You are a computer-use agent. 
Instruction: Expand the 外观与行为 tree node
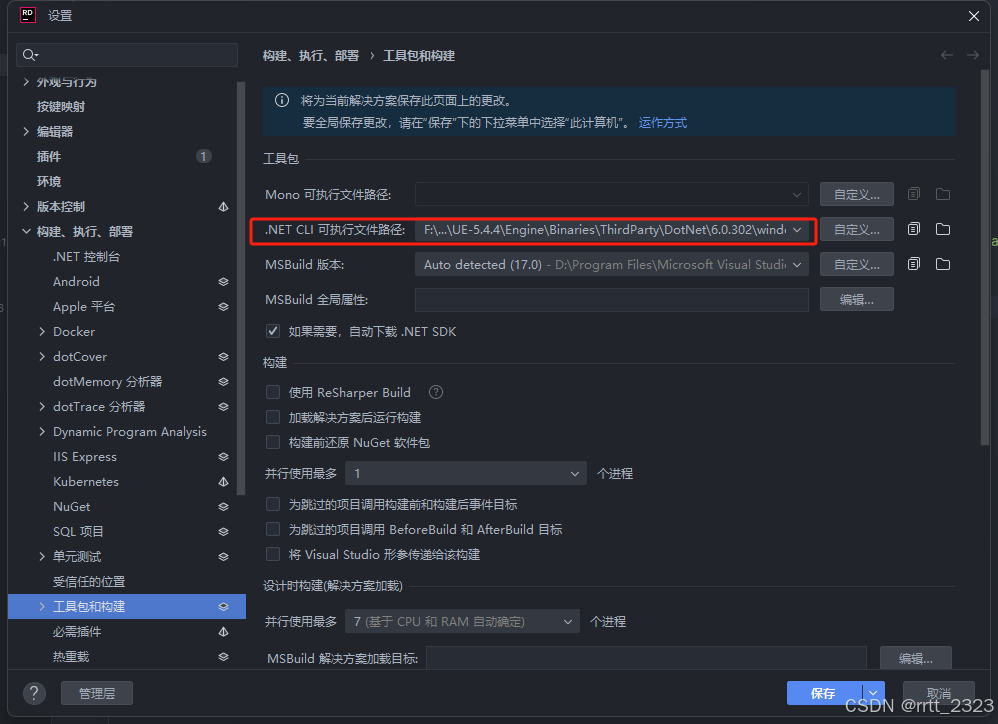coord(26,81)
